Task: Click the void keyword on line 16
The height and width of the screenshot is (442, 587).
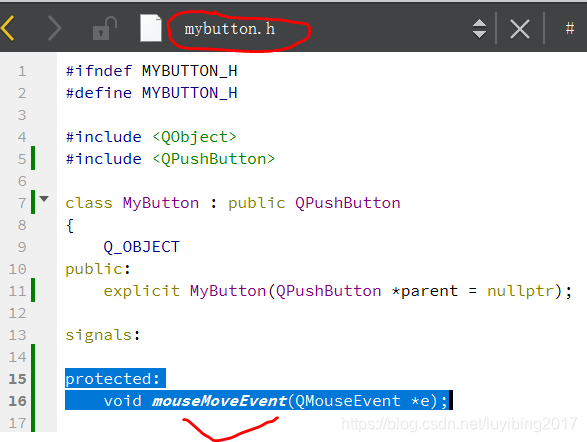Action: click(x=122, y=401)
